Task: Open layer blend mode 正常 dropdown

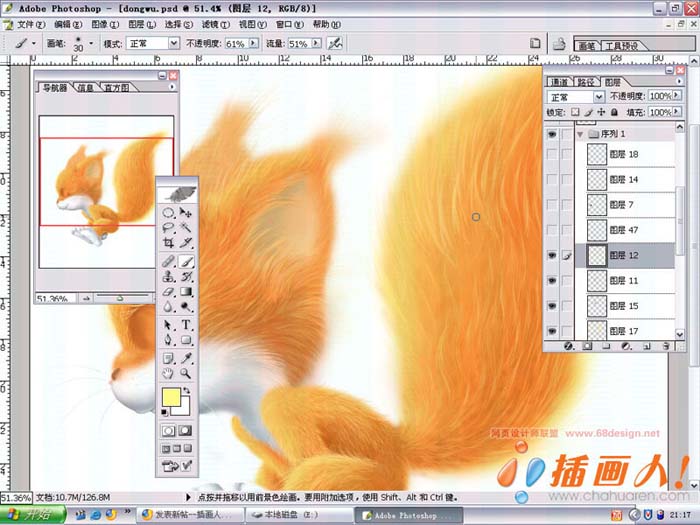Action: 599,96
